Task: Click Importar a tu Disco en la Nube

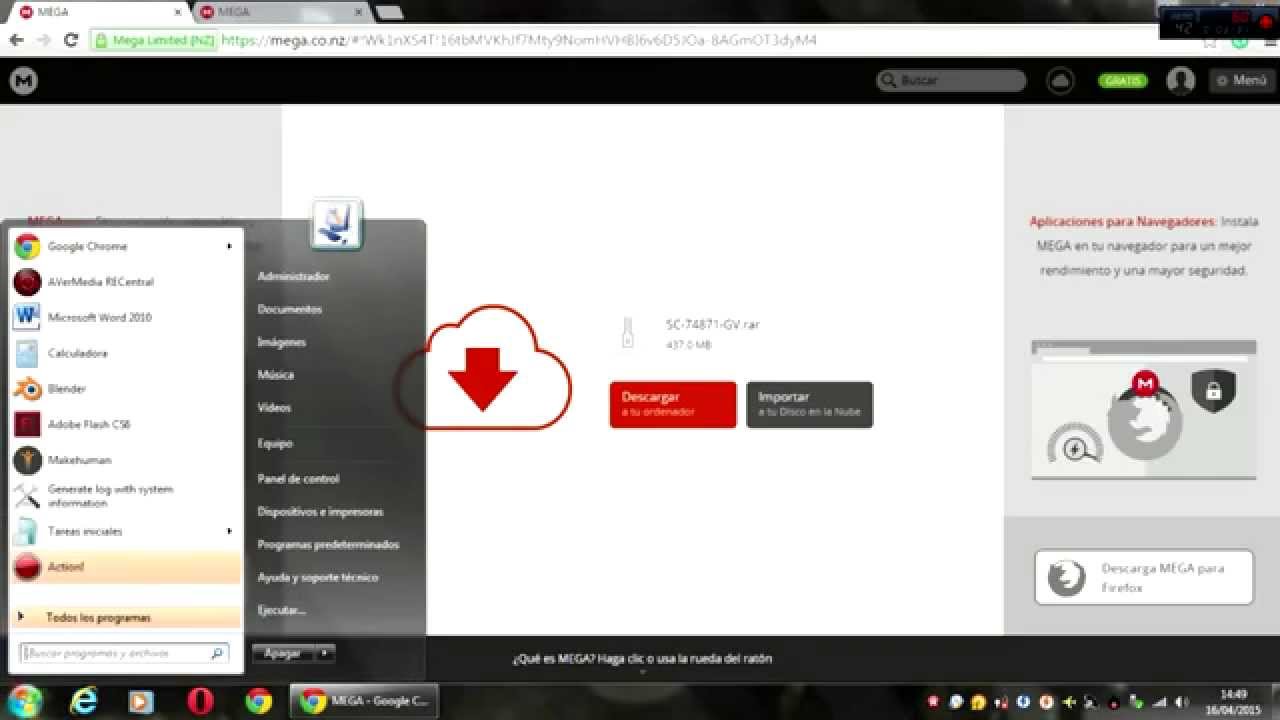Action: pyautogui.click(x=810, y=405)
